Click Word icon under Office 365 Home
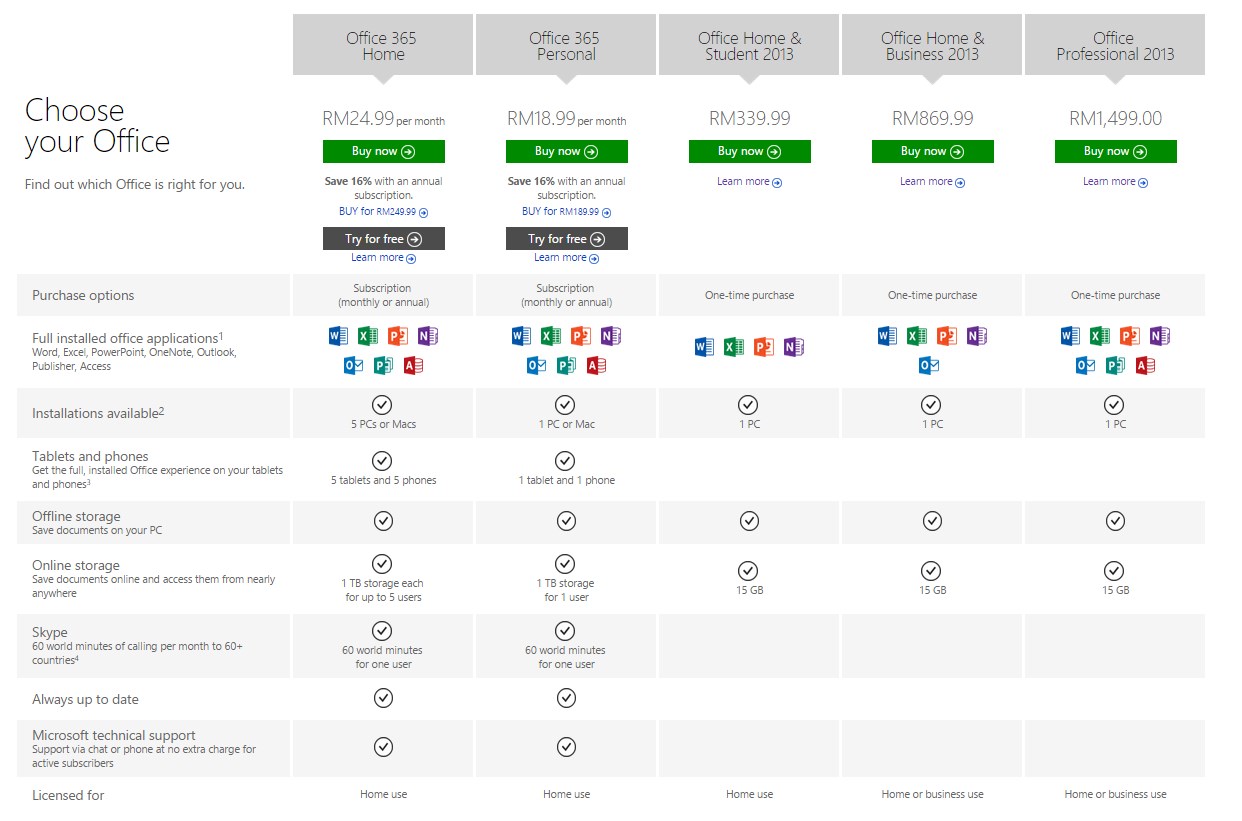 [338, 336]
